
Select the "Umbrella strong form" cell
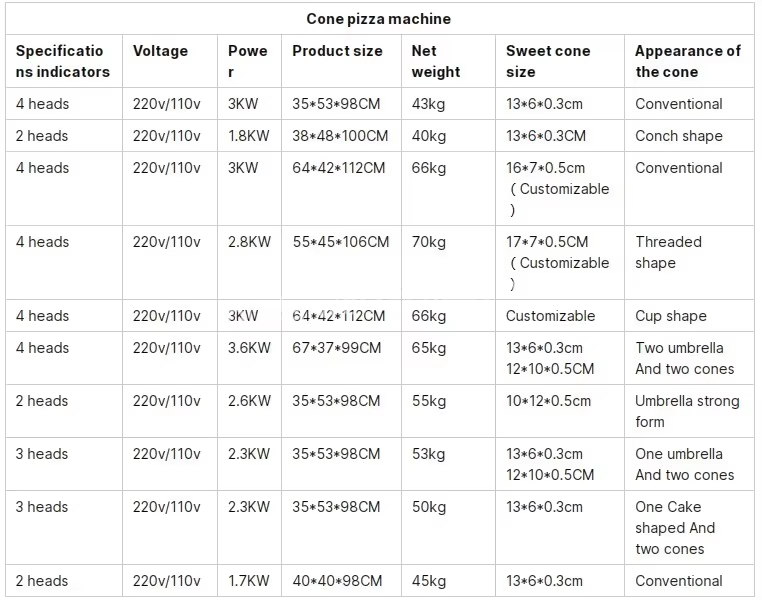pos(687,411)
